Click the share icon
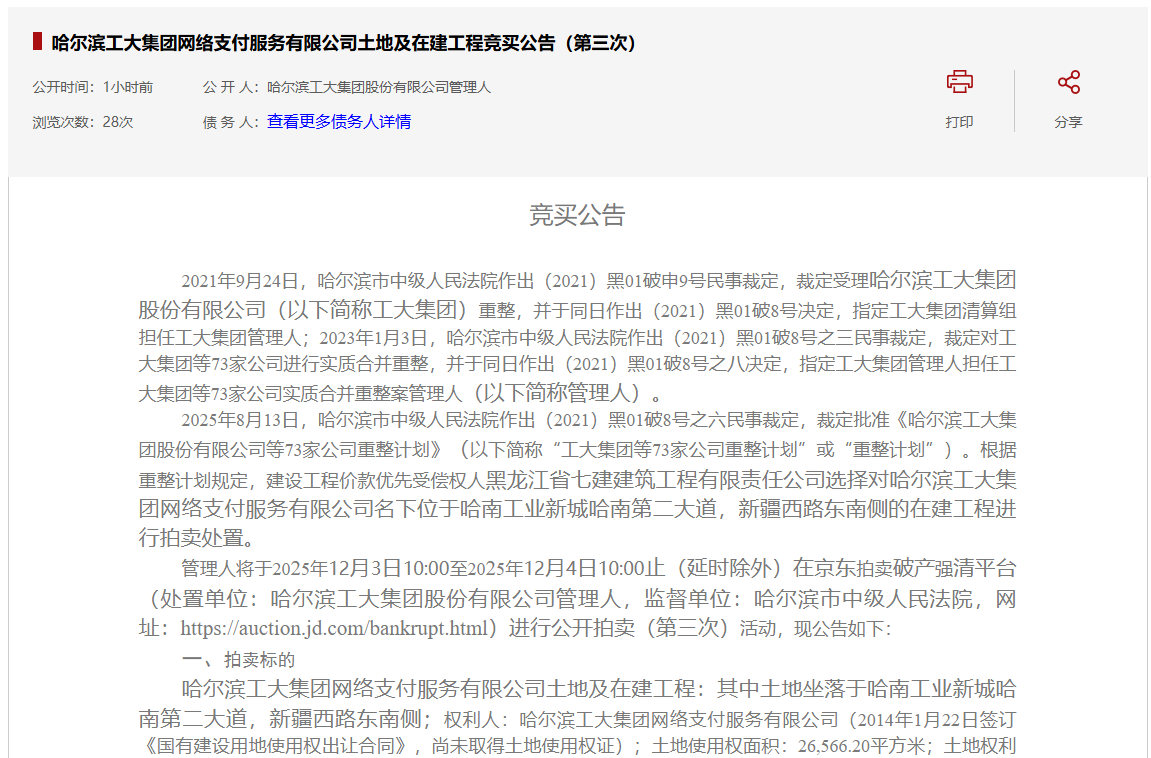 (x=1069, y=81)
